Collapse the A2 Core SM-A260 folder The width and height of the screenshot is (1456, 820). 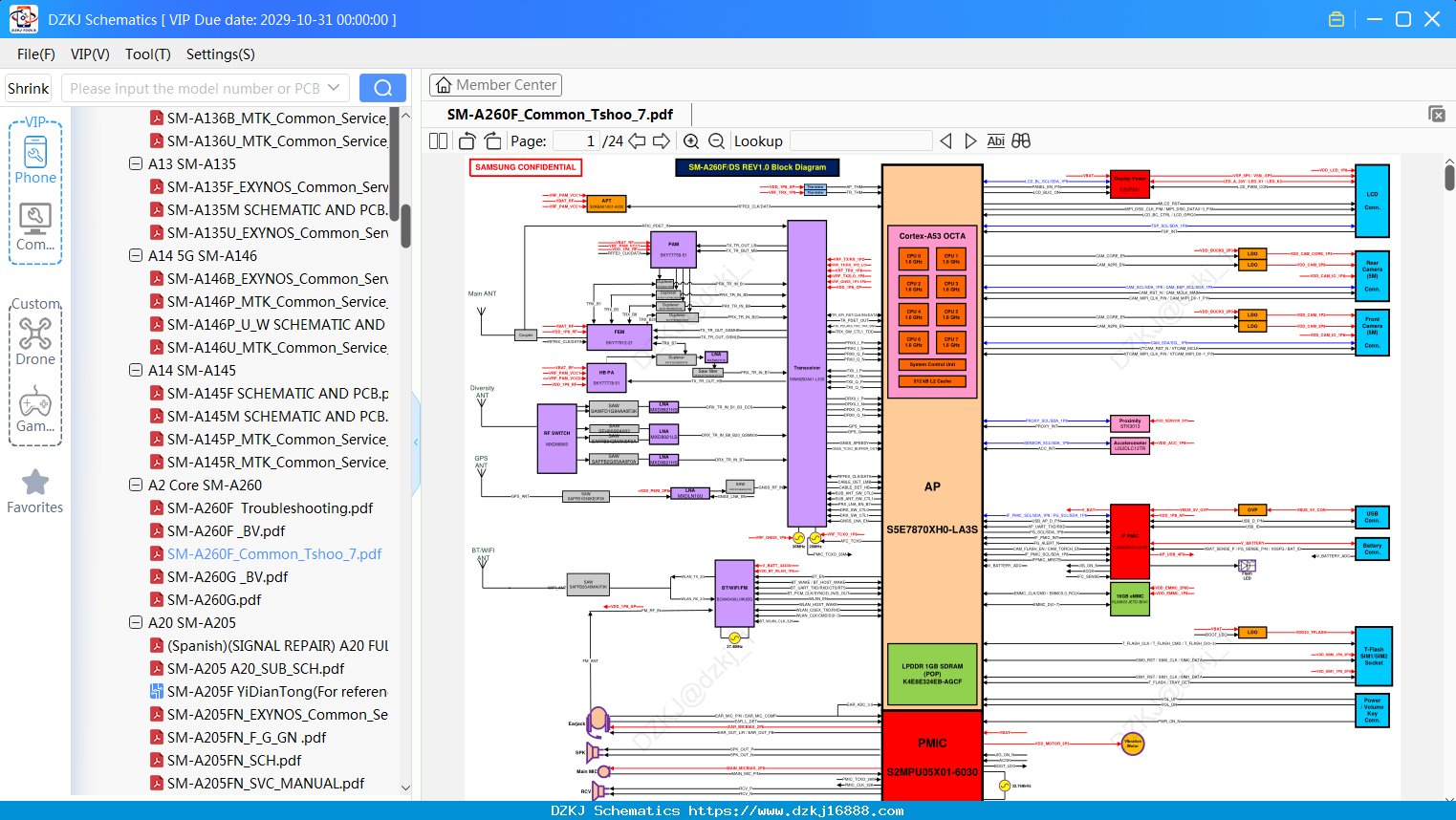pyautogui.click(x=136, y=485)
